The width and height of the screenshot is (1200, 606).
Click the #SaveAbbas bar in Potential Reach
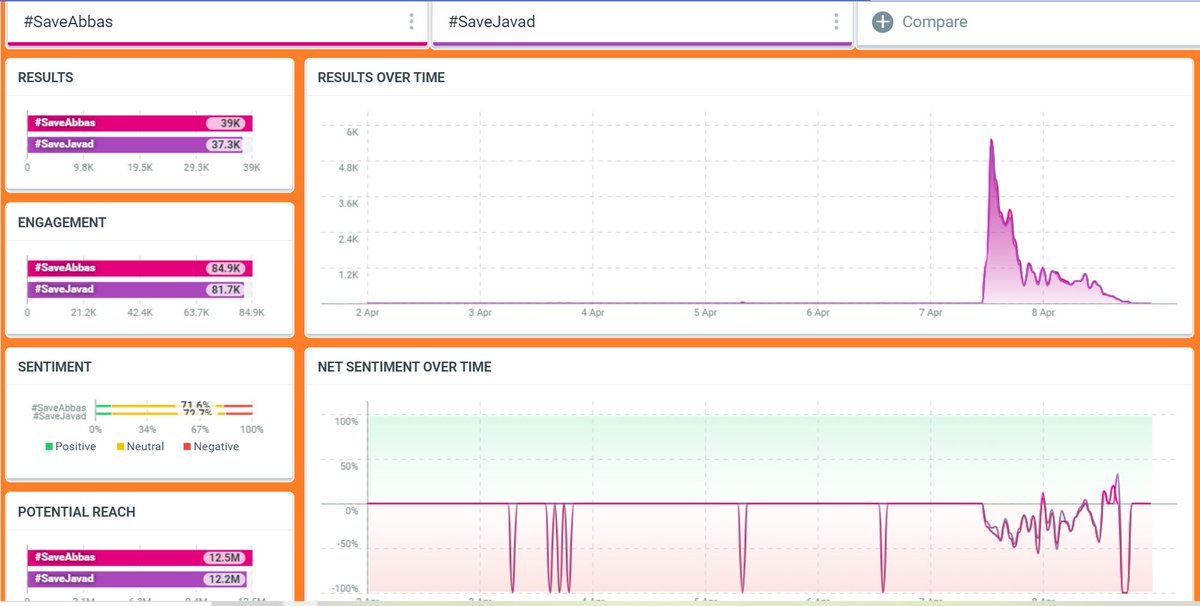pos(140,557)
